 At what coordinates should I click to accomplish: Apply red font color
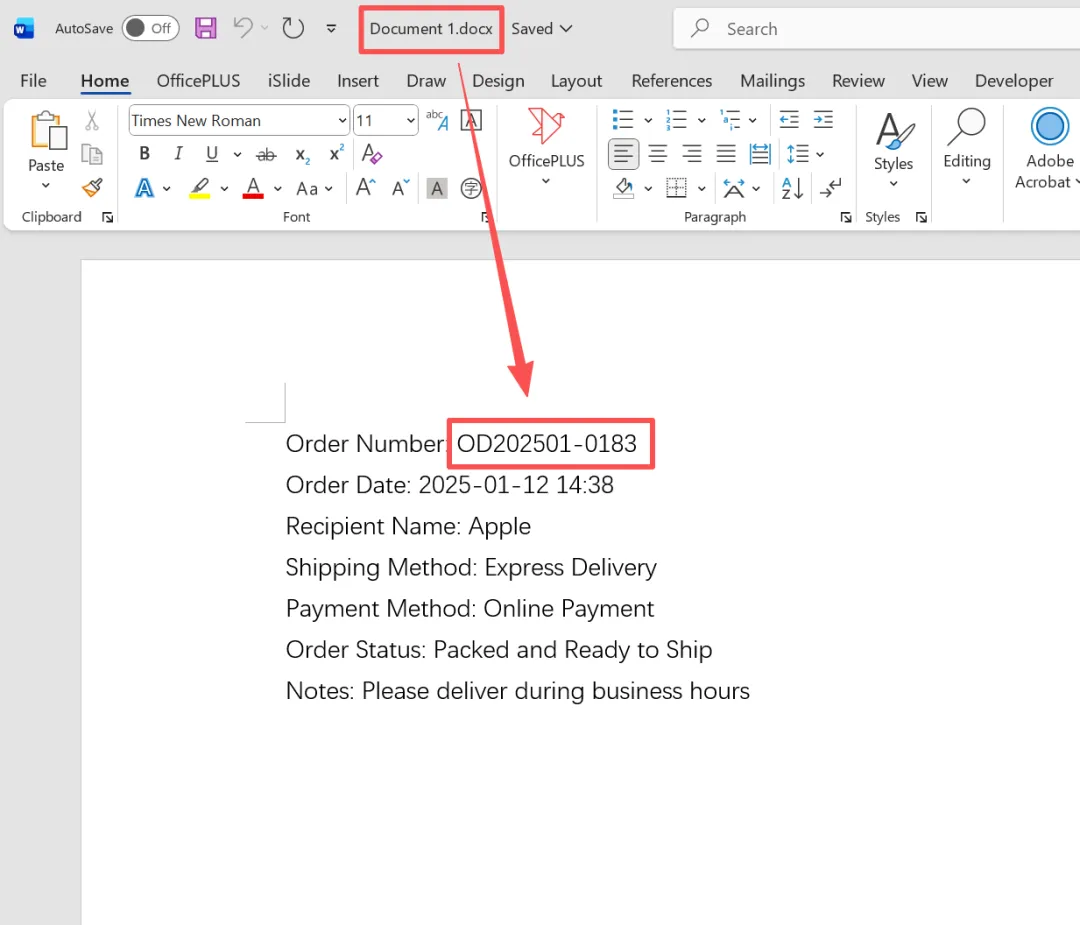(x=253, y=188)
